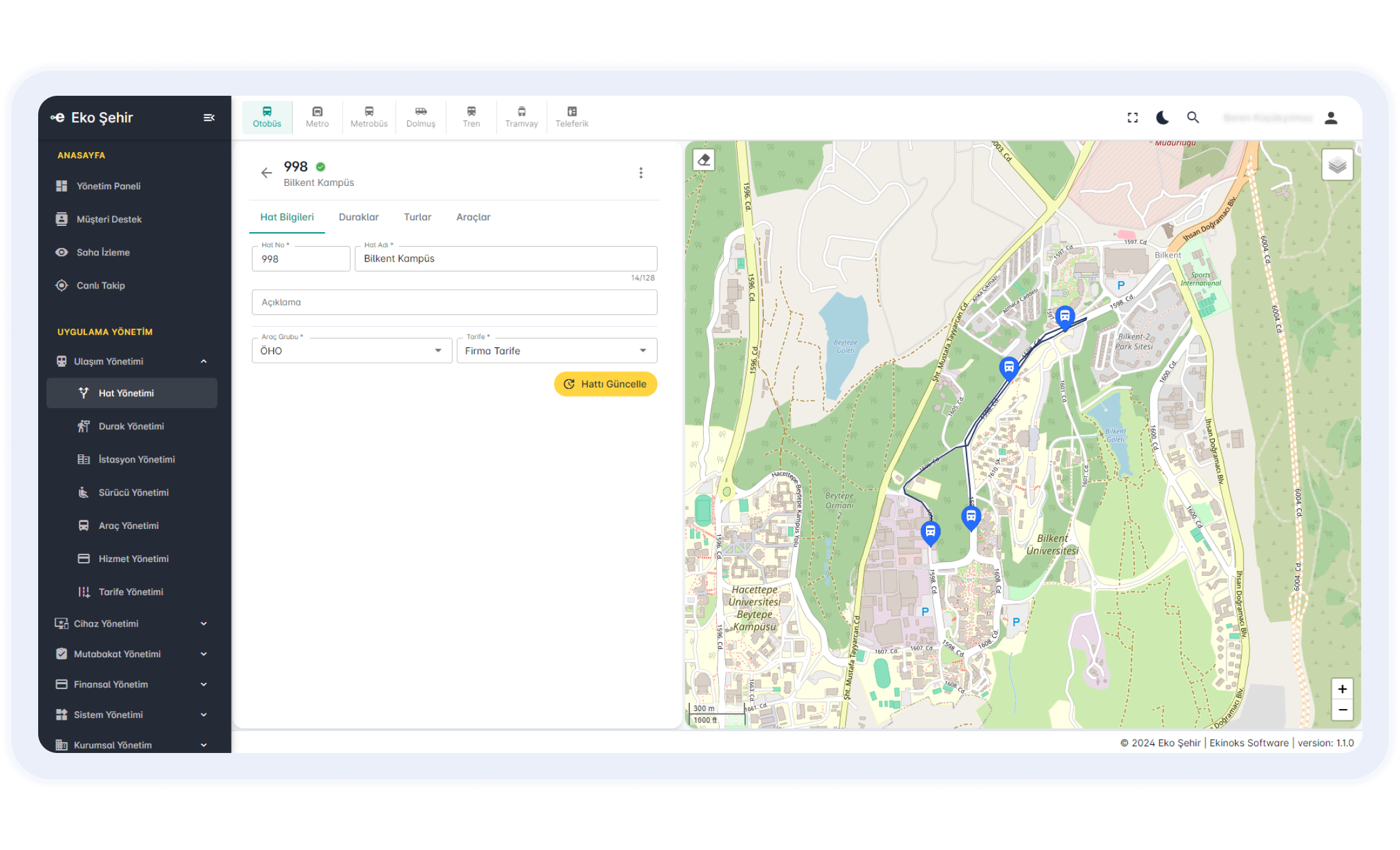Open search with magnifier icon
1400x850 pixels.
click(1193, 118)
